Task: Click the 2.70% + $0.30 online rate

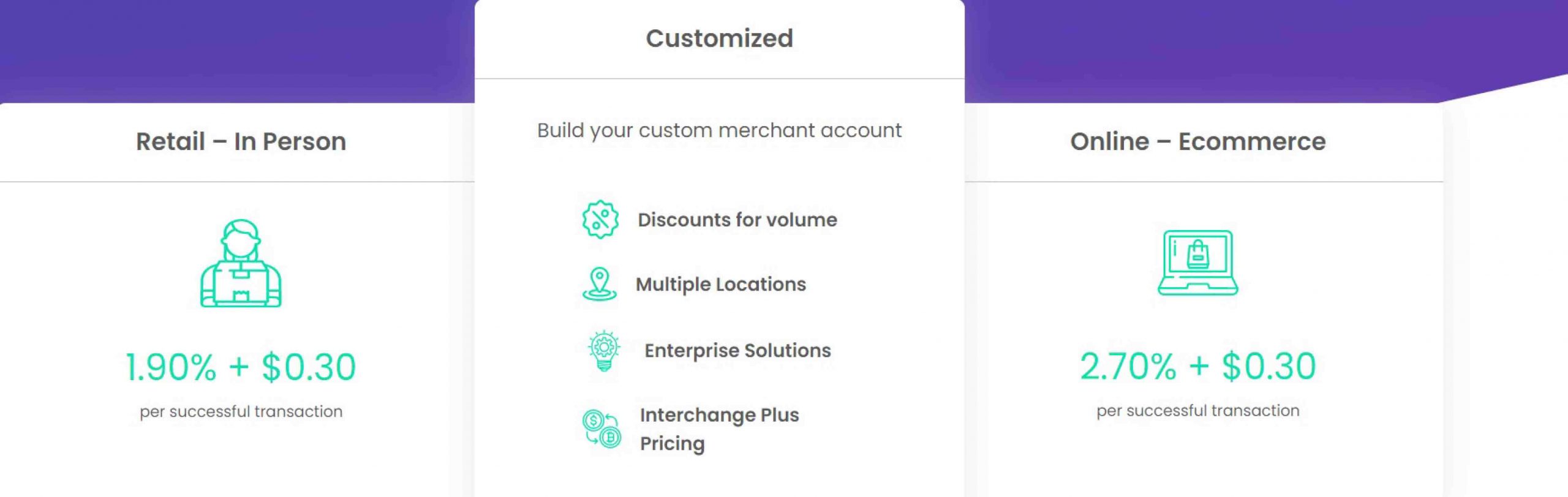Action: coord(1197,366)
